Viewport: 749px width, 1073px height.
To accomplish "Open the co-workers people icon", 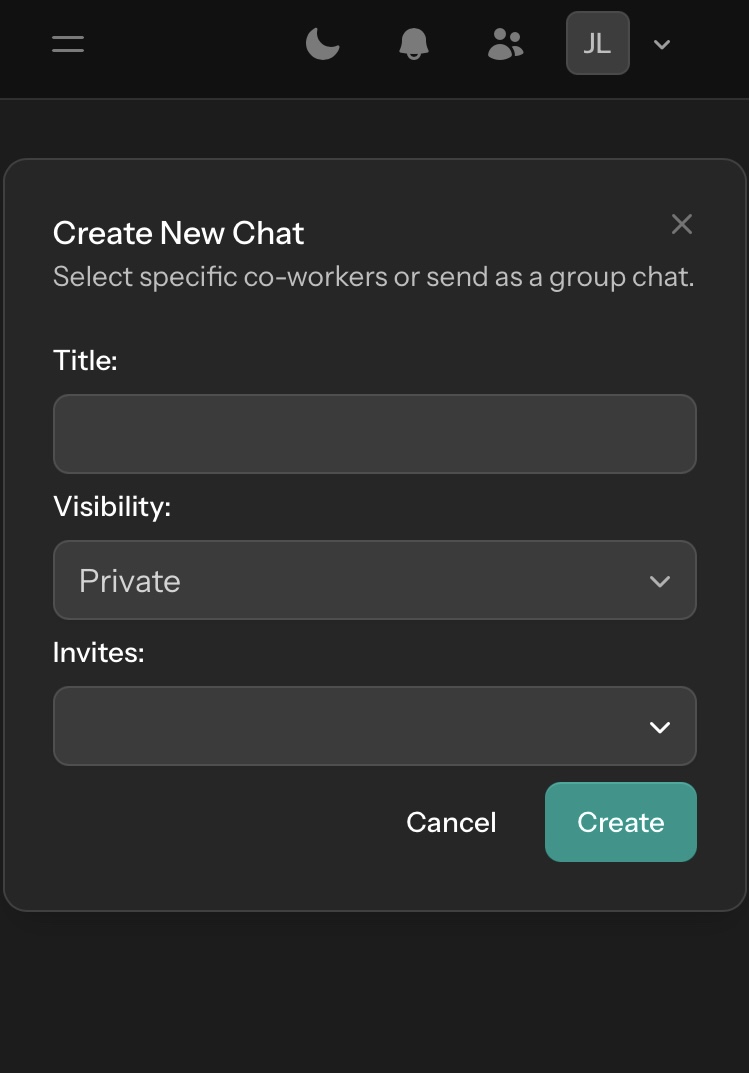I will pos(505,44).
